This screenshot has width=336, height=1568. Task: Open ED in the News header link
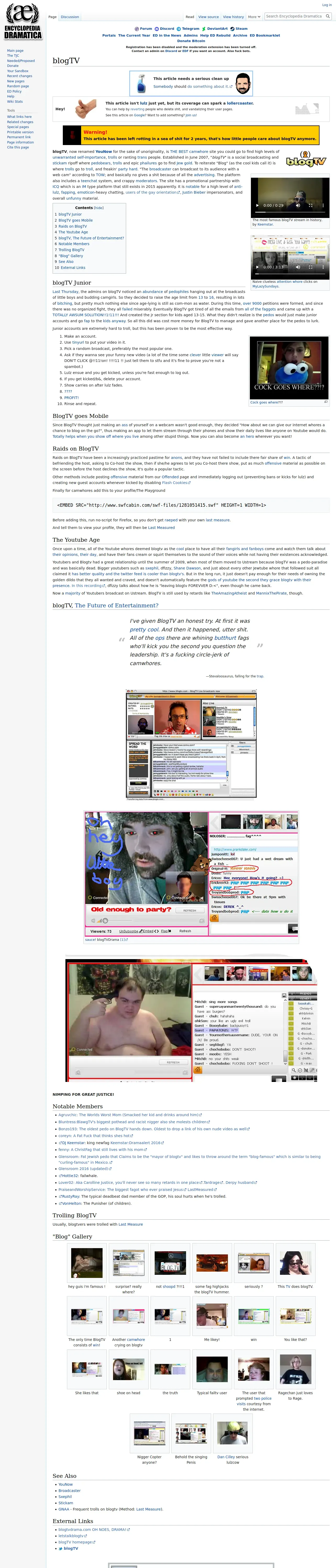(167, 35)
